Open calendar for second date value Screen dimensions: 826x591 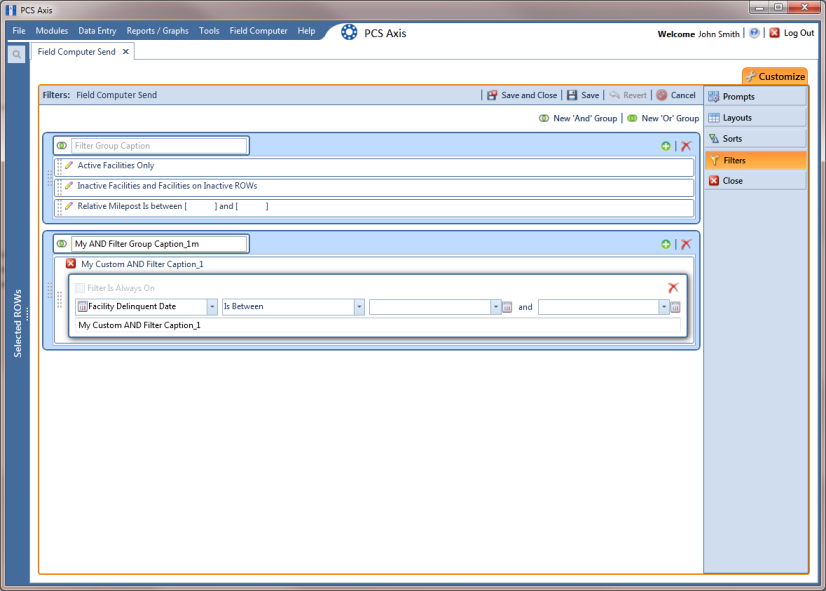pos(675,307)
